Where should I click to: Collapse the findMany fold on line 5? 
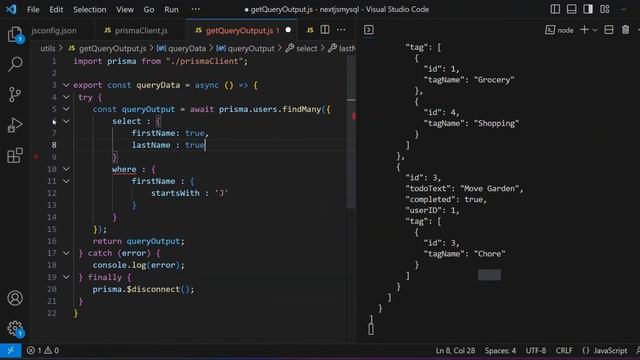tap(66, 109)
